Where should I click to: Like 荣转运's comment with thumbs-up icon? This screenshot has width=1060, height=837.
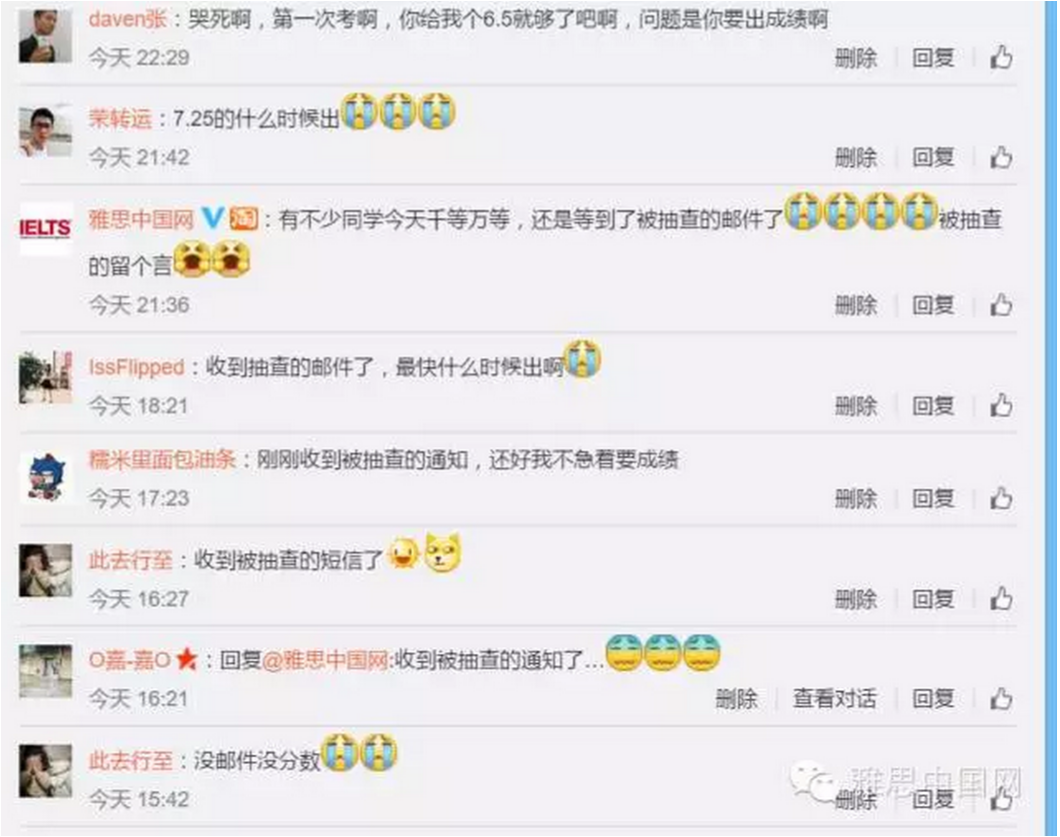(1001, 158)
